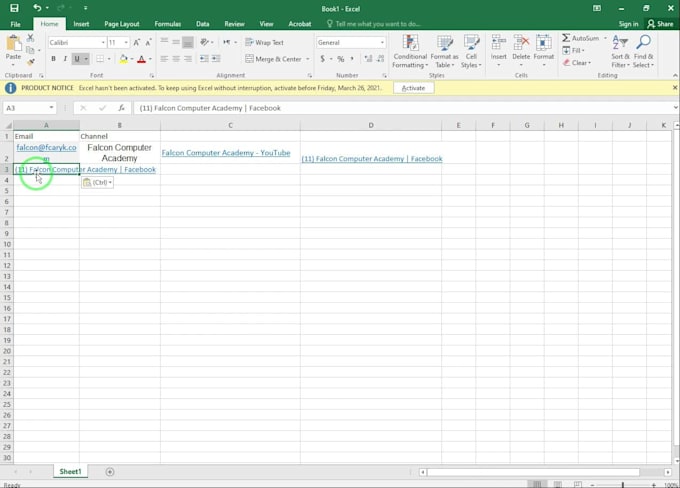The image size is (680, 488).
Task: Expand the formula bar
Action: pos(675,108)
